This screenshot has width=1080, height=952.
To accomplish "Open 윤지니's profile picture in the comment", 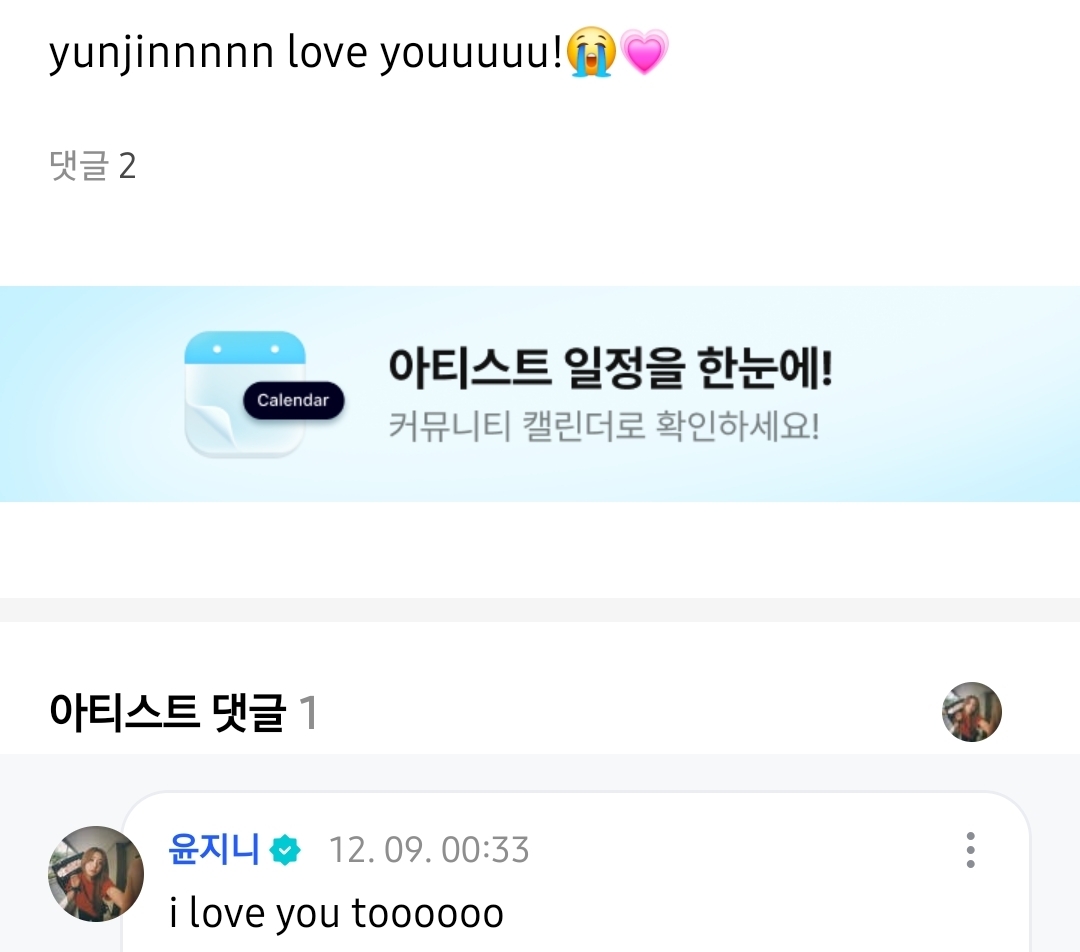I will [96, 873].
